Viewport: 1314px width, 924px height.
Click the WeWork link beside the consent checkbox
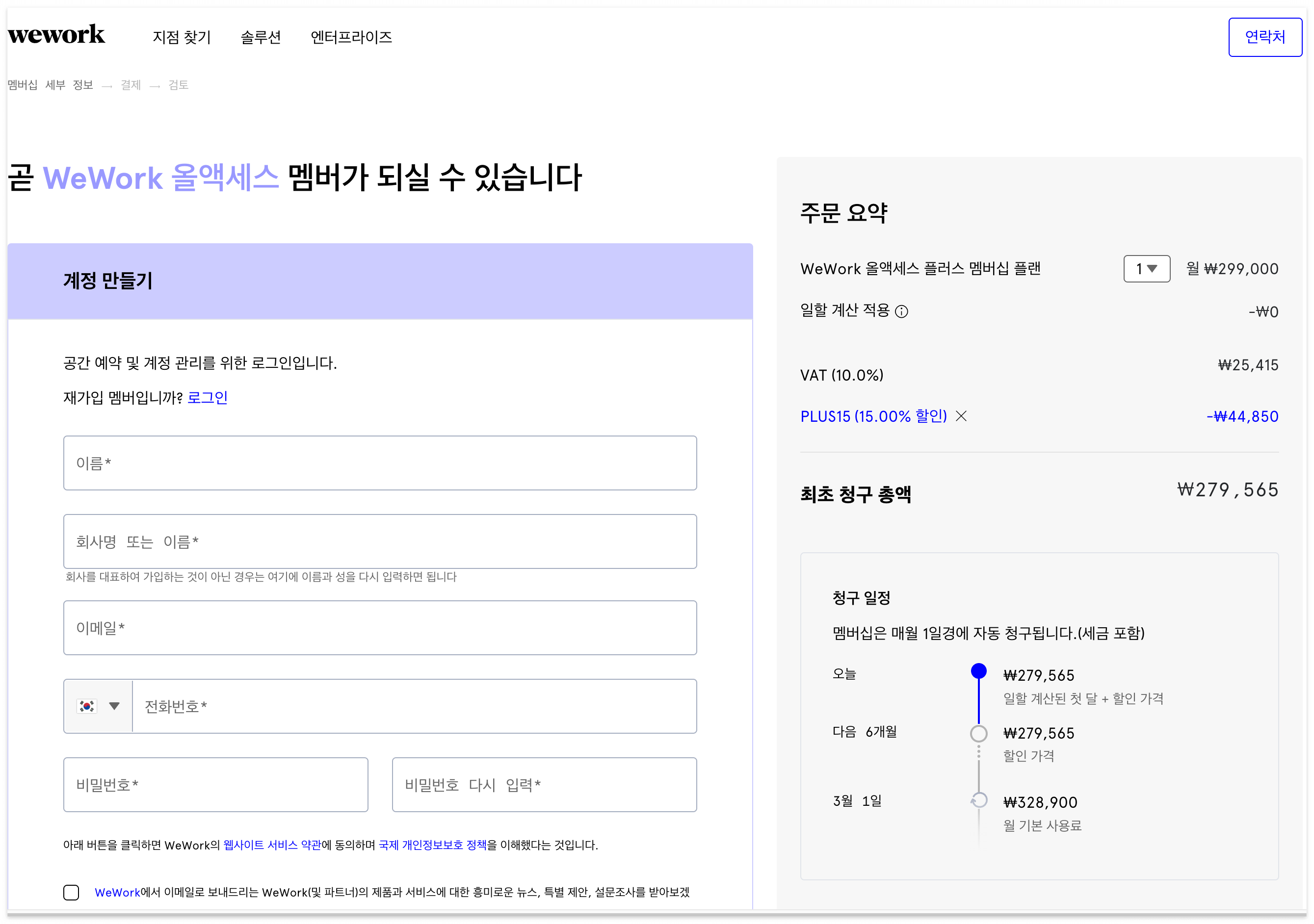(x=117, y=893)
